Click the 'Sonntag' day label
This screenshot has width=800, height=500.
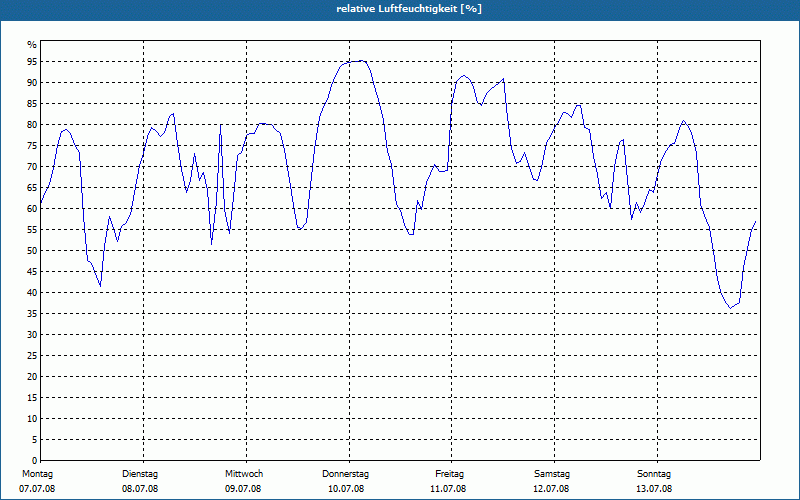point(654,474)
